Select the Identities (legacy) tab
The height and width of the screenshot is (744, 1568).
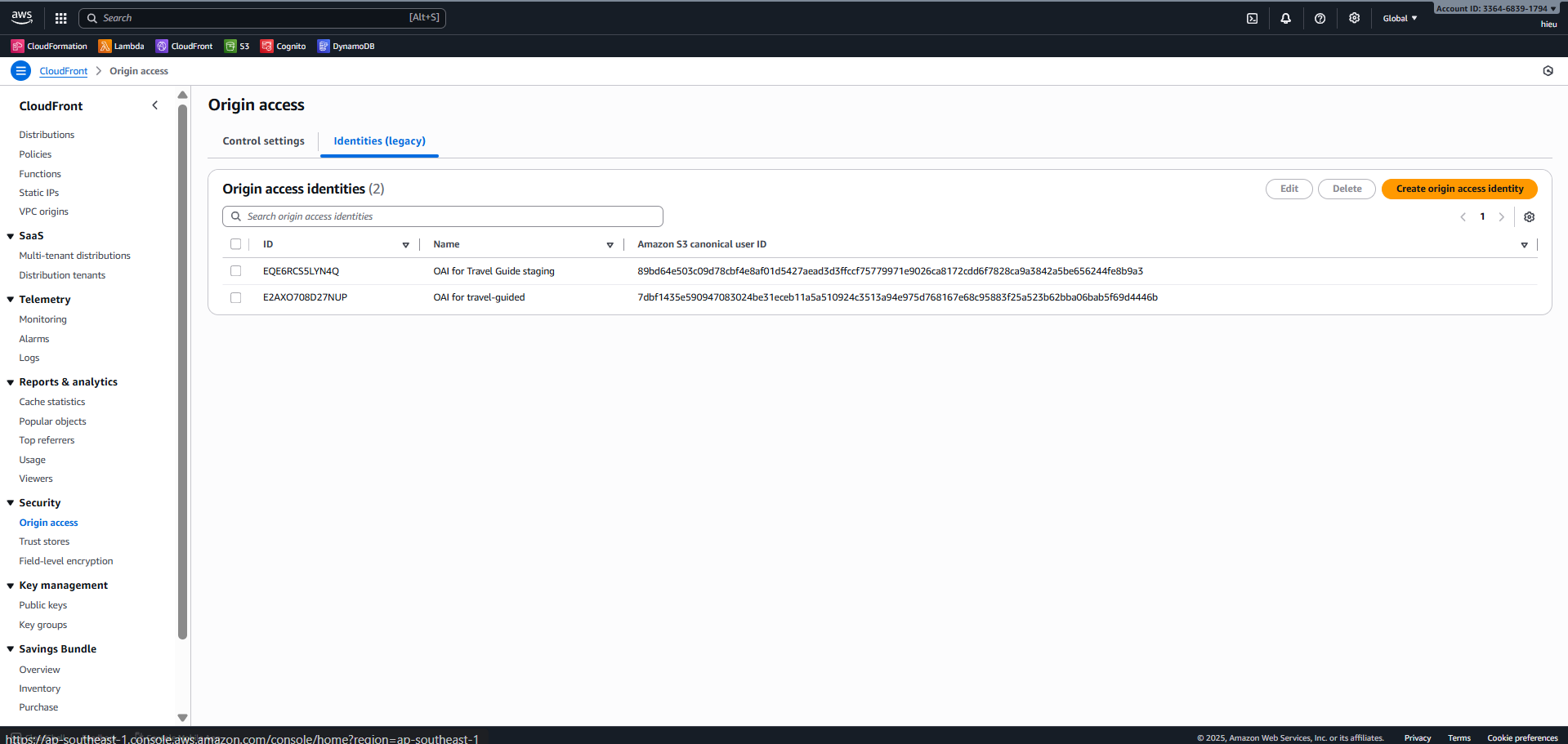[378, 140]
